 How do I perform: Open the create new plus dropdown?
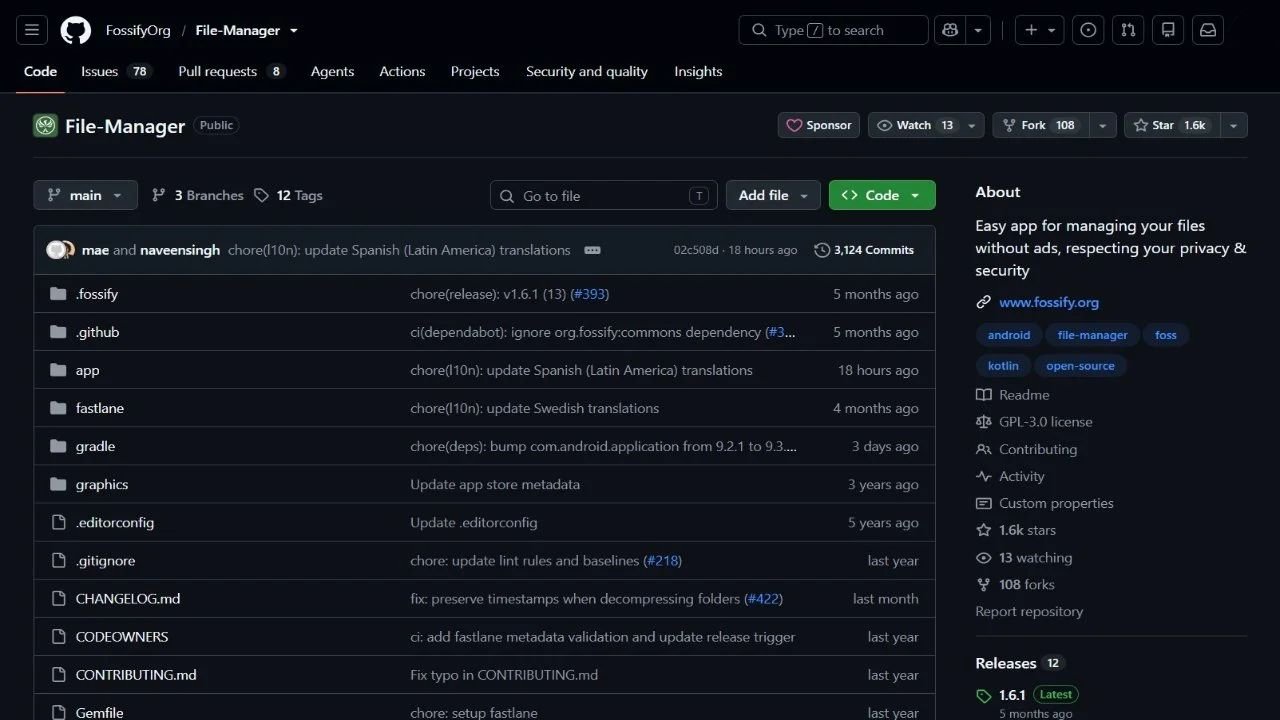click(1040, 30)
